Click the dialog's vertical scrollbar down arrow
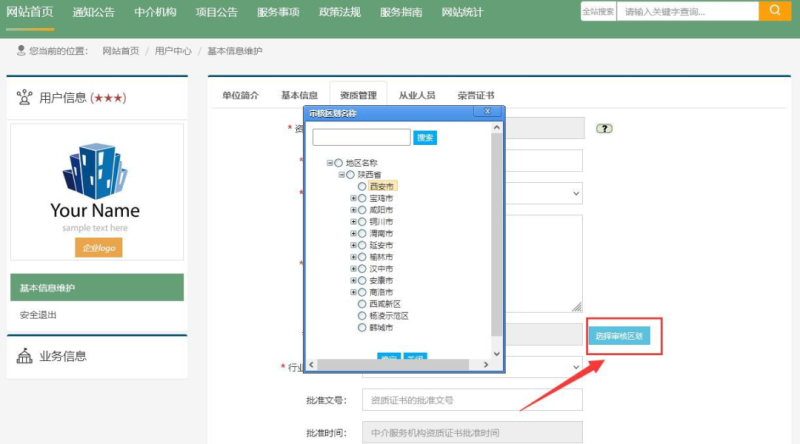This screenshot has width=800, height=444. pos(497,354)
